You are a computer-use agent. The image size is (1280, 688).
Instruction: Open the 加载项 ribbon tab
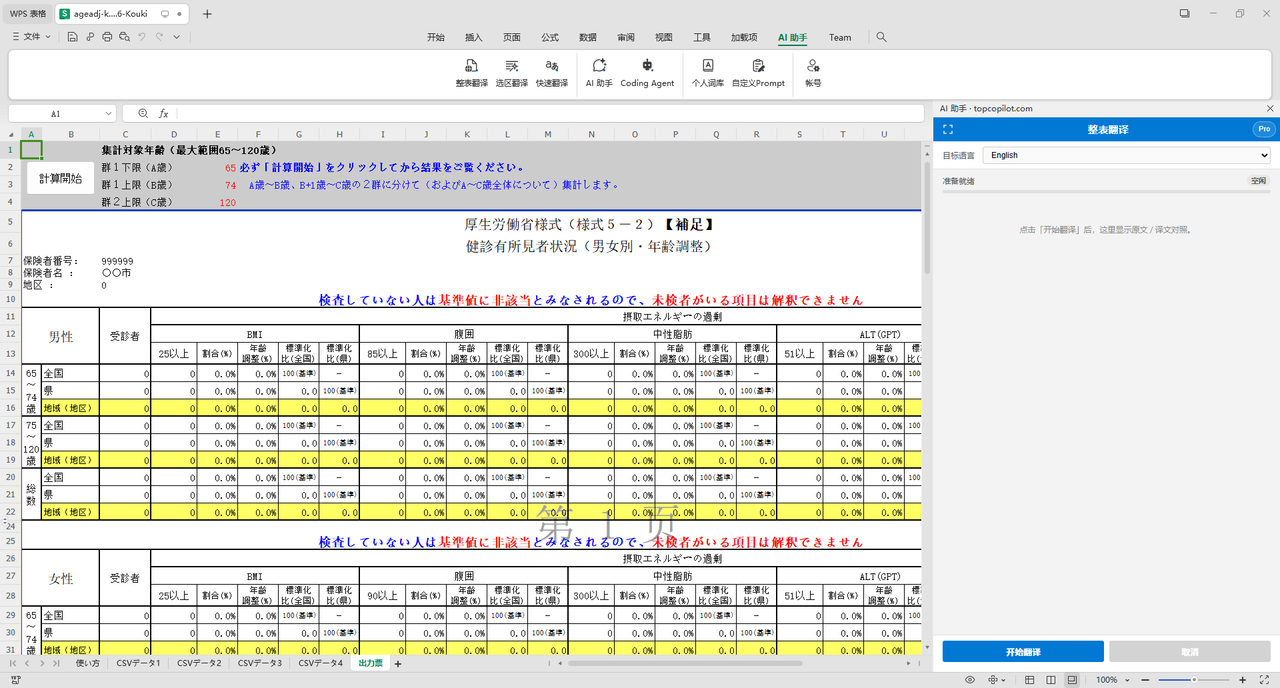click(744, 37)
